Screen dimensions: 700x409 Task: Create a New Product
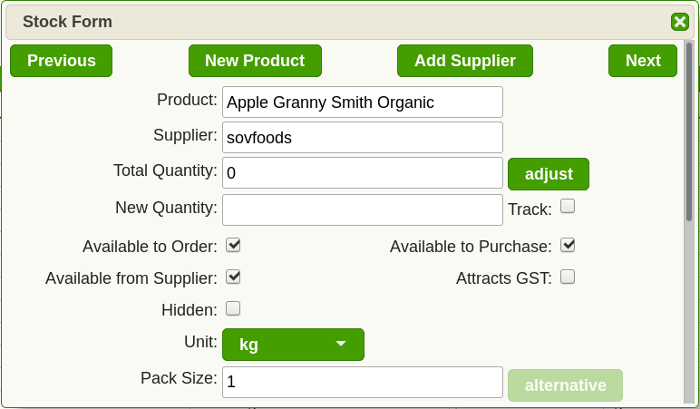click(x=255, y=61)
